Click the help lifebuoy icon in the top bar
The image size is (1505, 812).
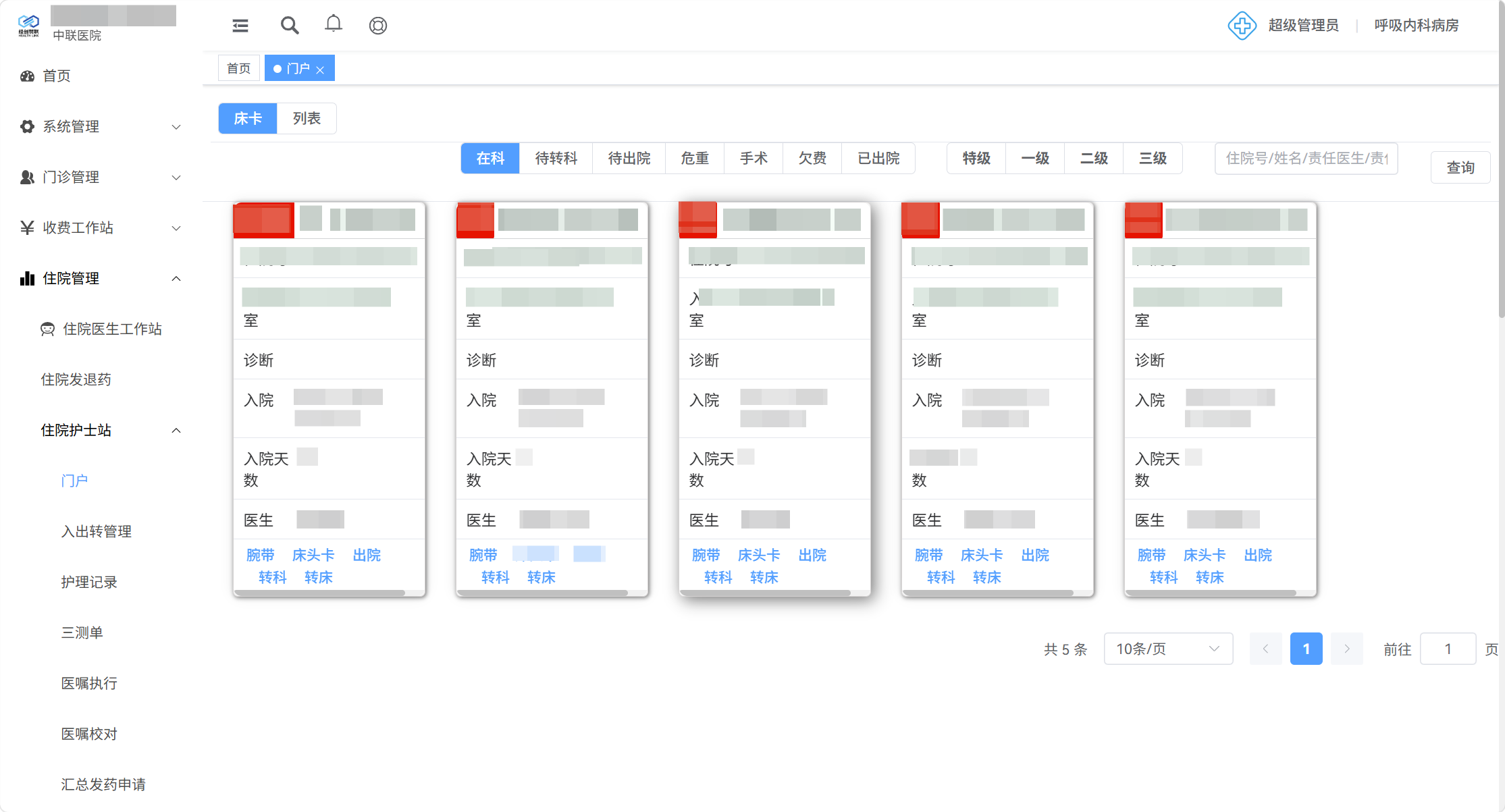click(x=378, y=26)
